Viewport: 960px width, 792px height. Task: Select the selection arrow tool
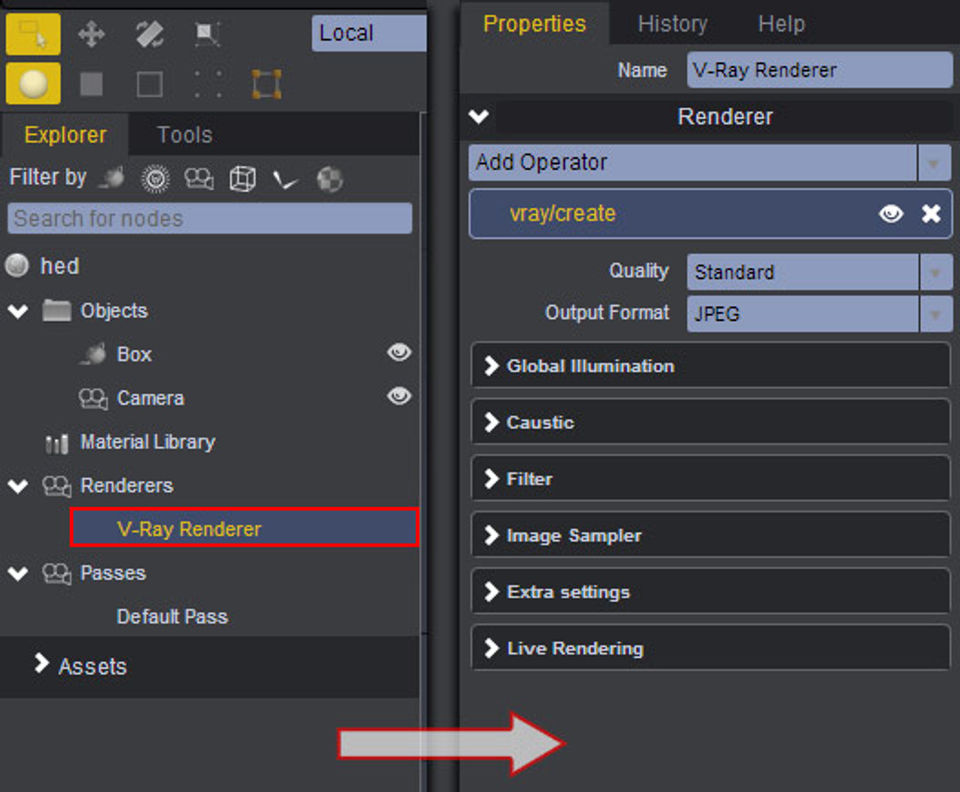pos(33,34)
